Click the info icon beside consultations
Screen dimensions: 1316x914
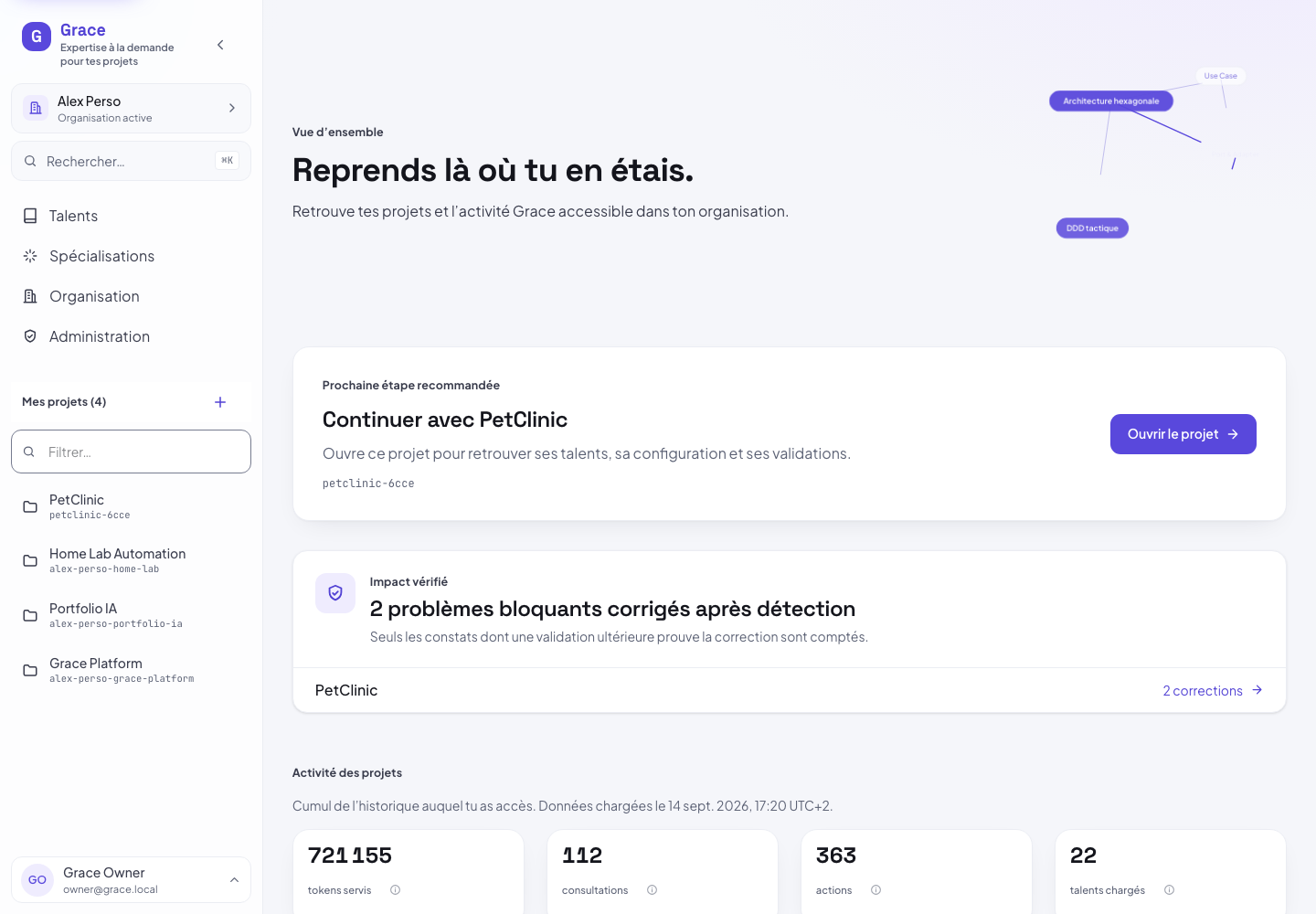pyautogui.click(x=652, y=889)
